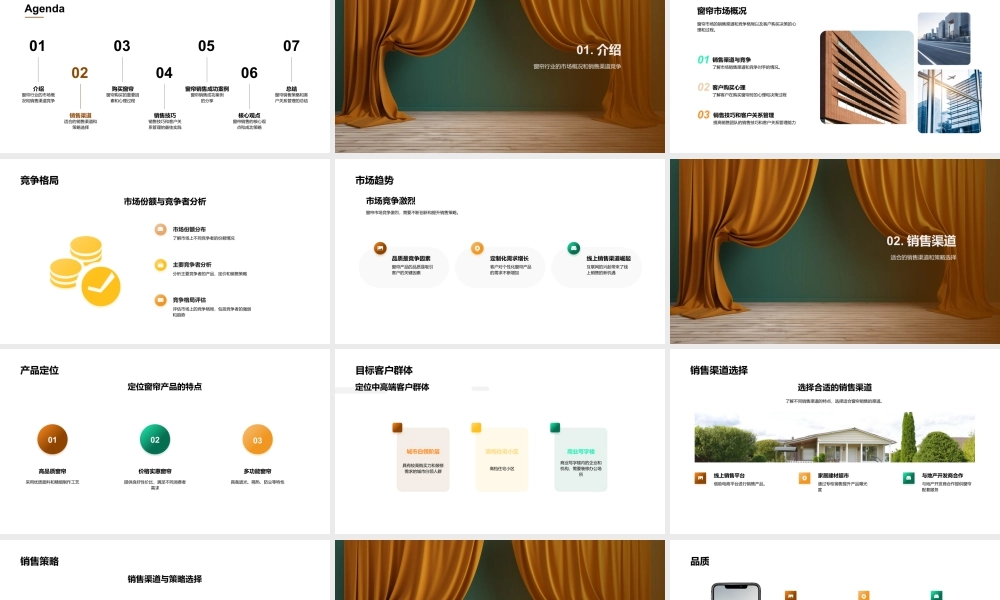This screenshot has height=600, width=1000.
Task: Click agenda number 01 above 介绍
Action: [x=37, y=46]
